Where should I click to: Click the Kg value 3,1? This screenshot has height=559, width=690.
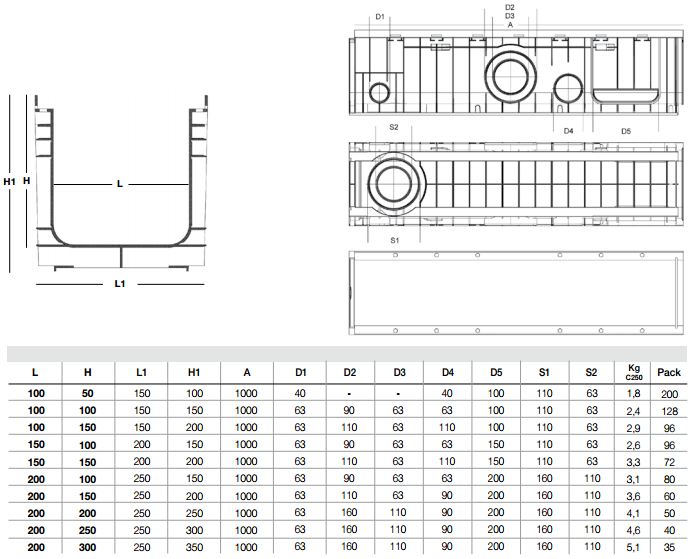point(633,479)
